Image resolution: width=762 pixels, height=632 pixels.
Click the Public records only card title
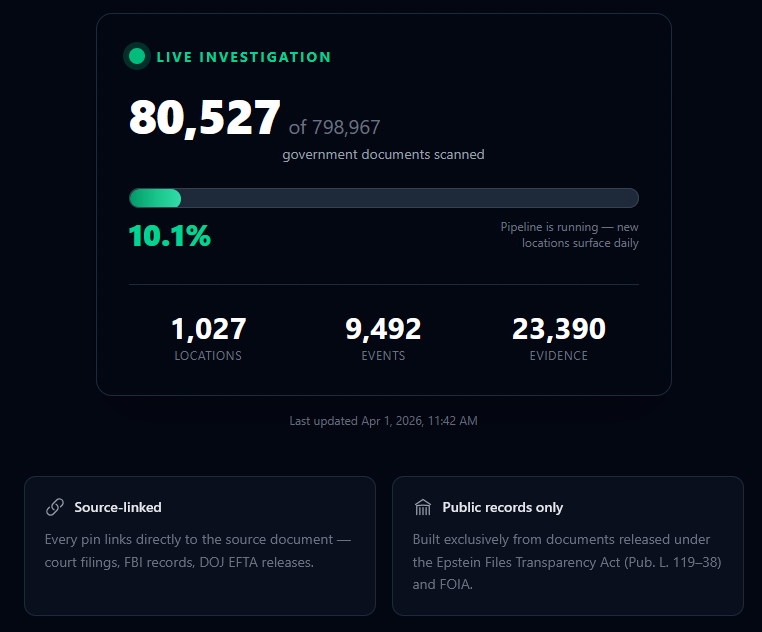(x=502, y=508)
